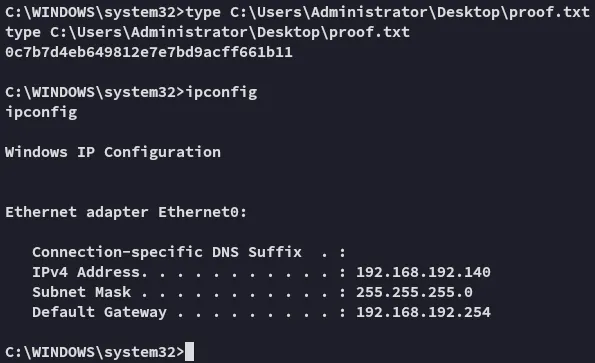The height and width of the screenshot is (363, 595).
Task: Click 'proof.txt' in the top command line
Action: [549, 13]
